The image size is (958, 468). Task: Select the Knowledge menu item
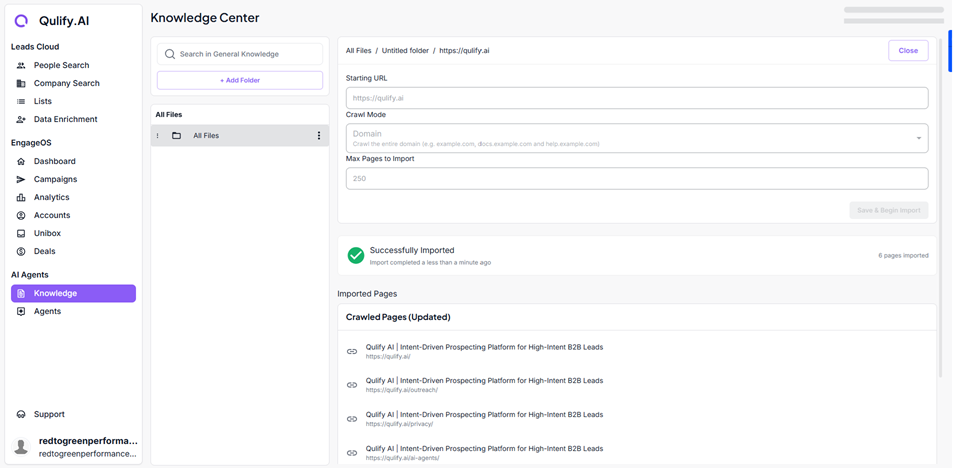pyautogui.click(x=73, y=293)
